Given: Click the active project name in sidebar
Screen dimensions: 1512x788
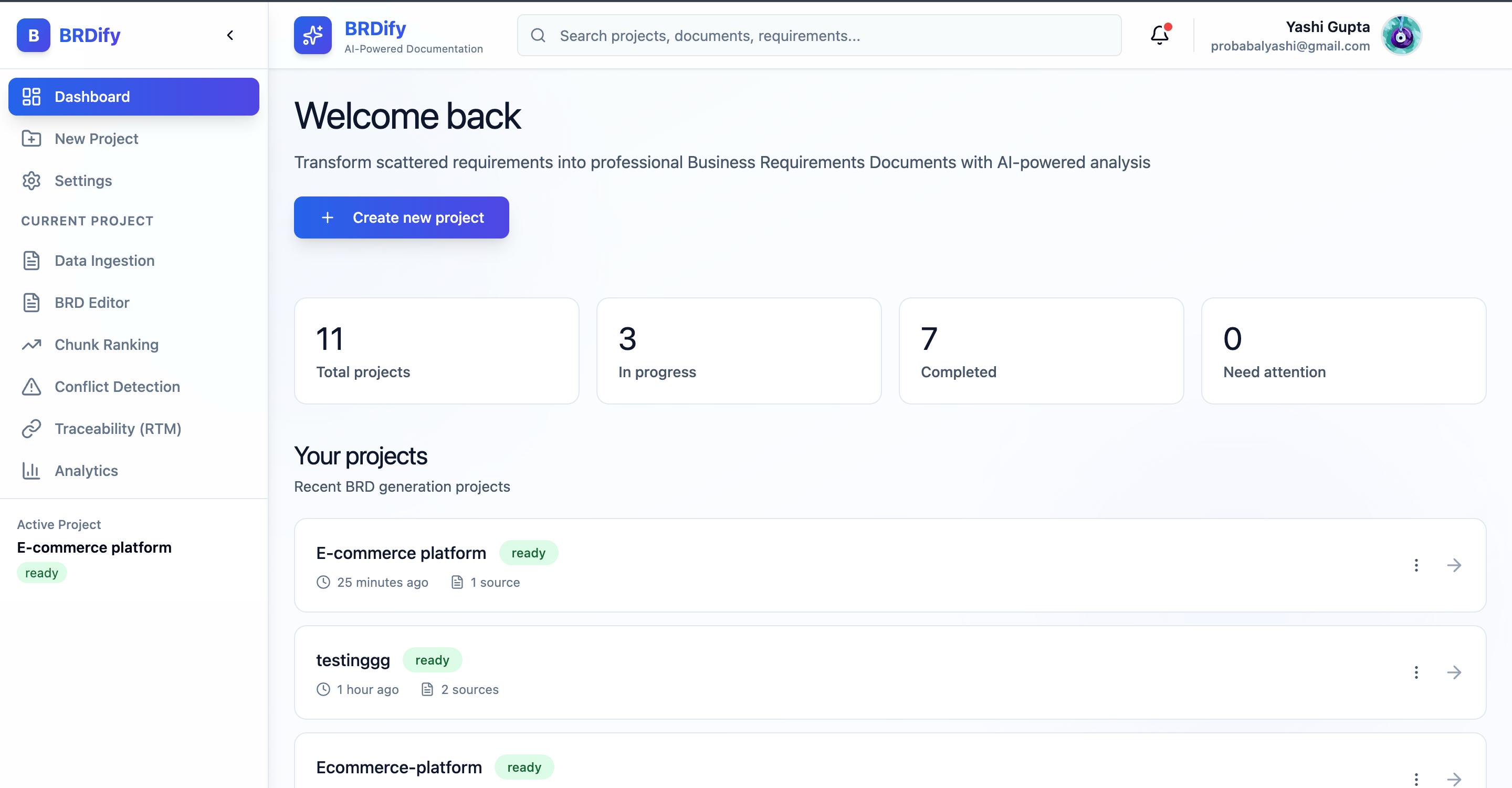Looking at the screenshot, I should (x=94, y=547).
